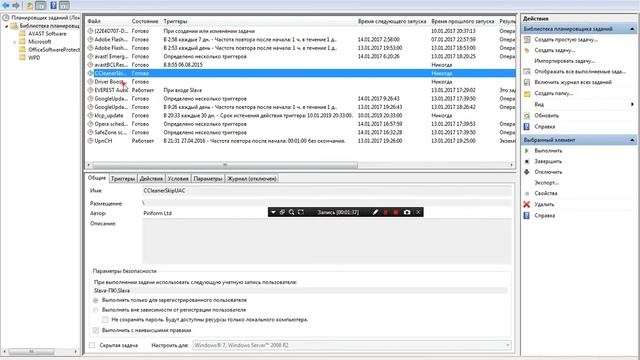Click the help icon under 'Выбранный элемент' section
This screenshot has height=360, width=640.
(527, 216)
